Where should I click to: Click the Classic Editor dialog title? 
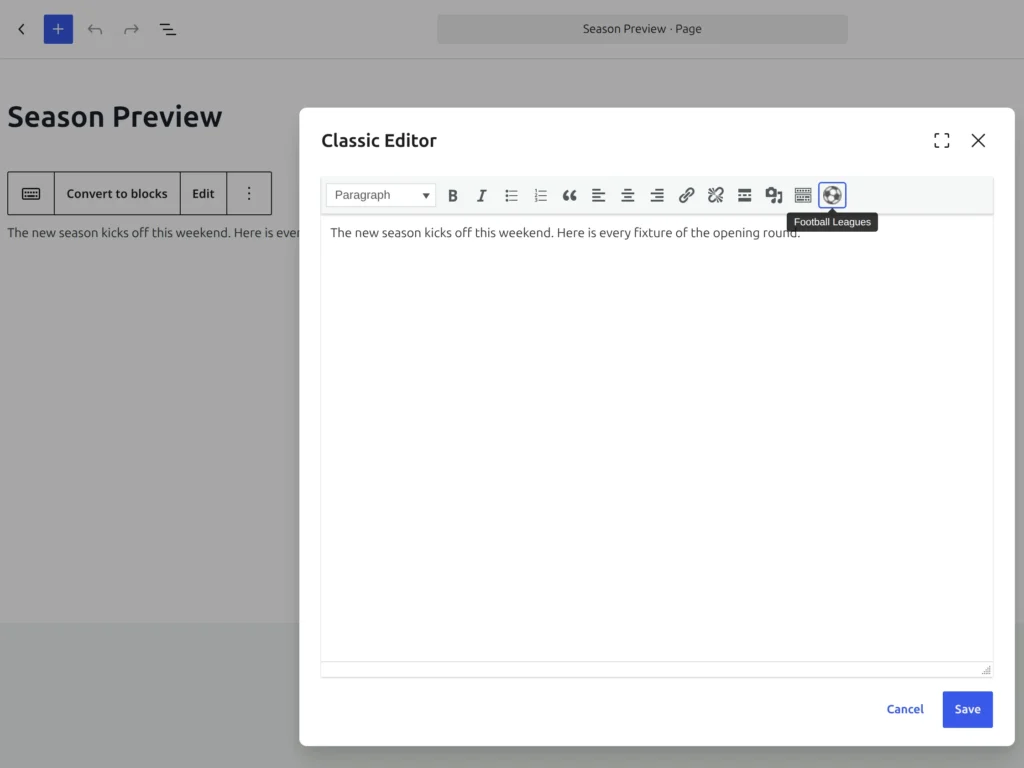click(x=379, y=140)
